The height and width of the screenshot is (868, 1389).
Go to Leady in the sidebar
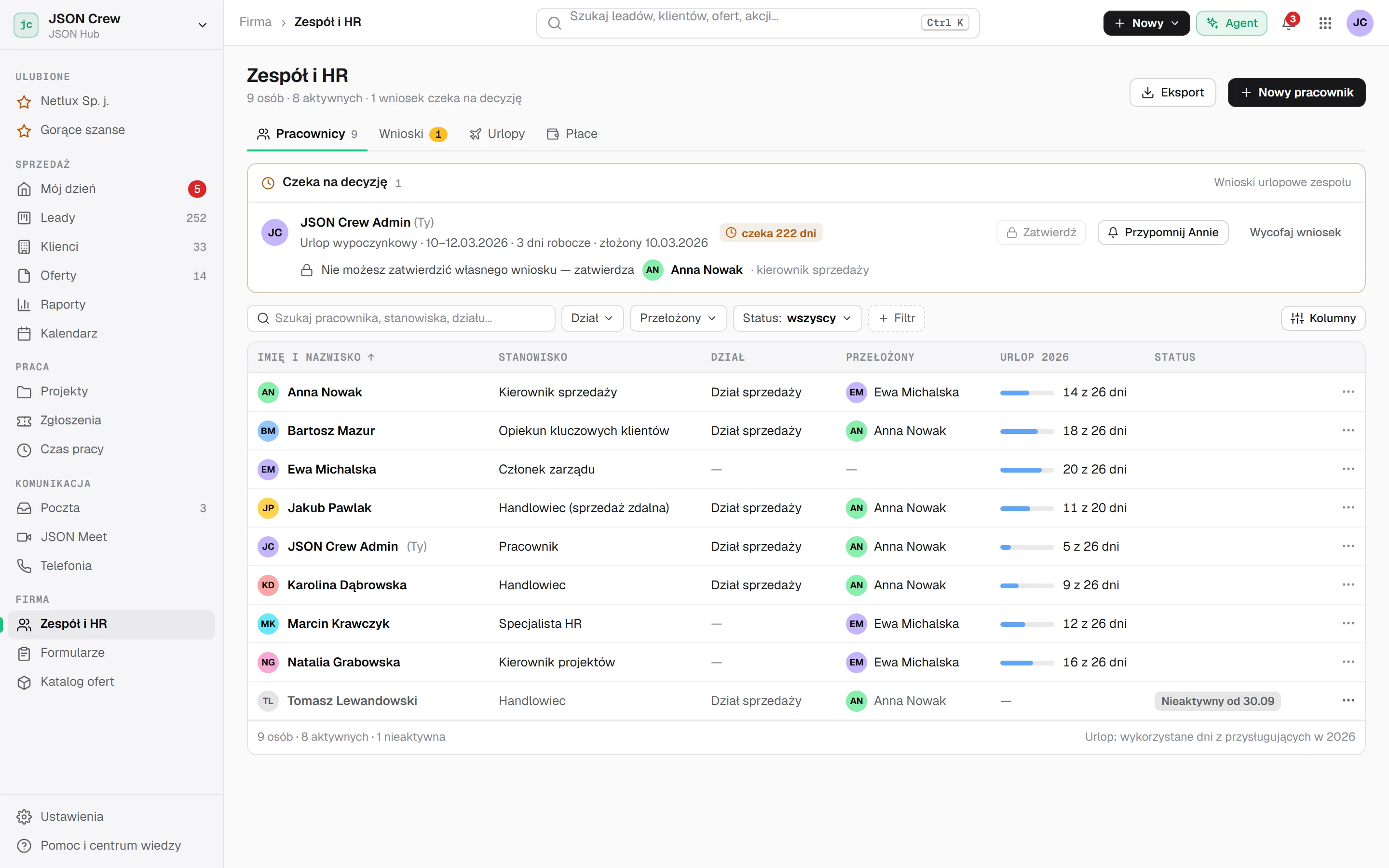click(111, 217)
